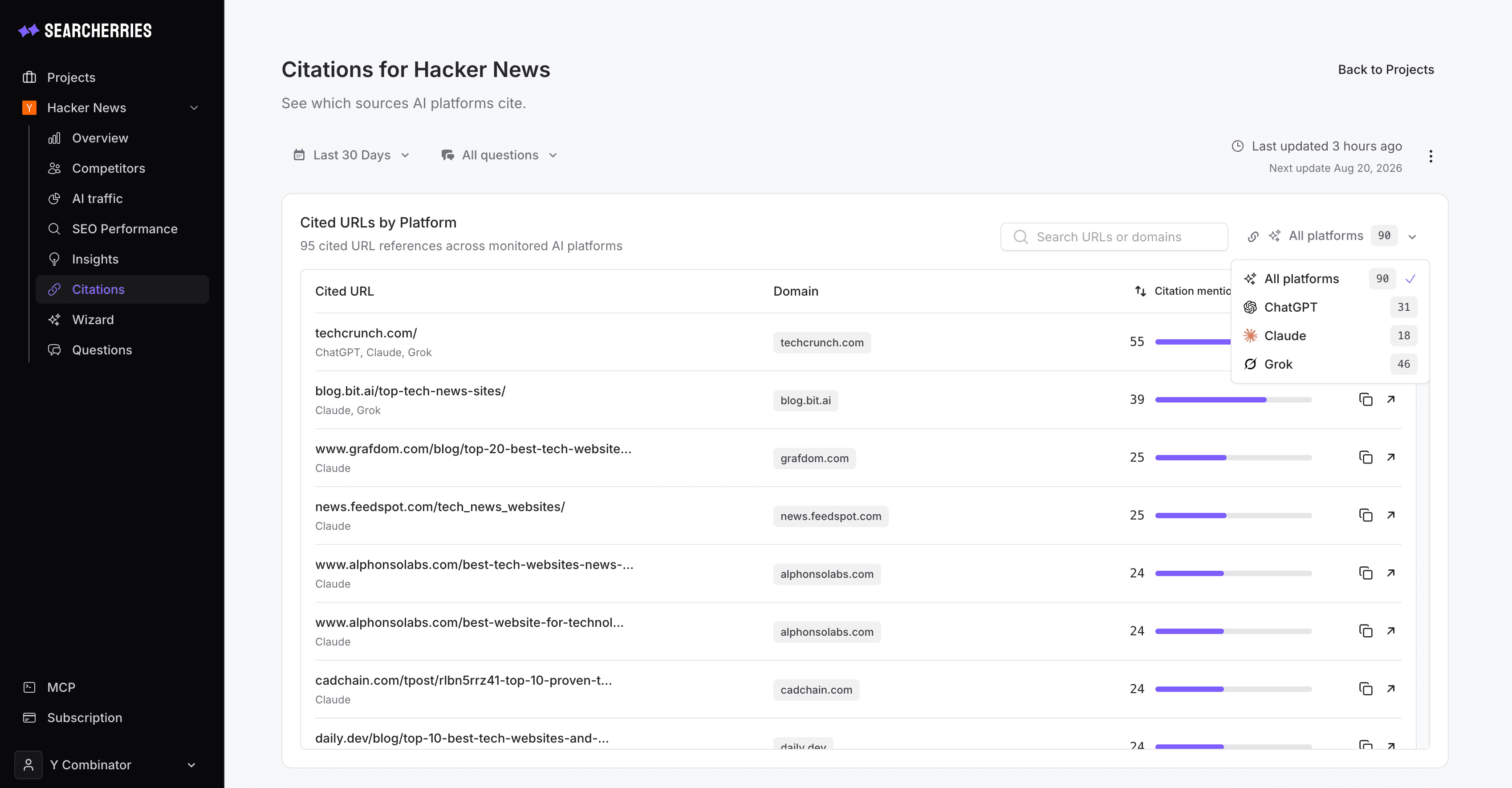This screenshot has height=788, width=1512.
Task: Open grafdom.com link externally
Action: click(x=1390, y=458)
